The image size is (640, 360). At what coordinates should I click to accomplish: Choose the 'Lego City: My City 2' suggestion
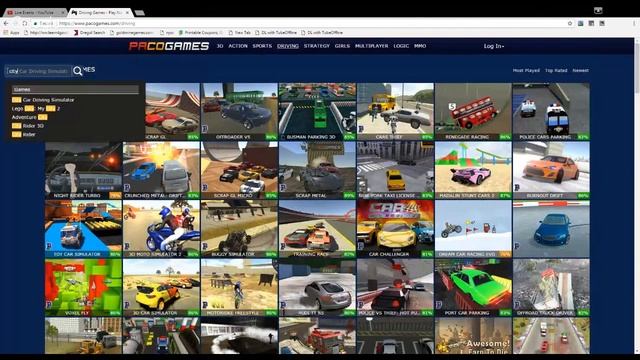click(x=36, y=109)
